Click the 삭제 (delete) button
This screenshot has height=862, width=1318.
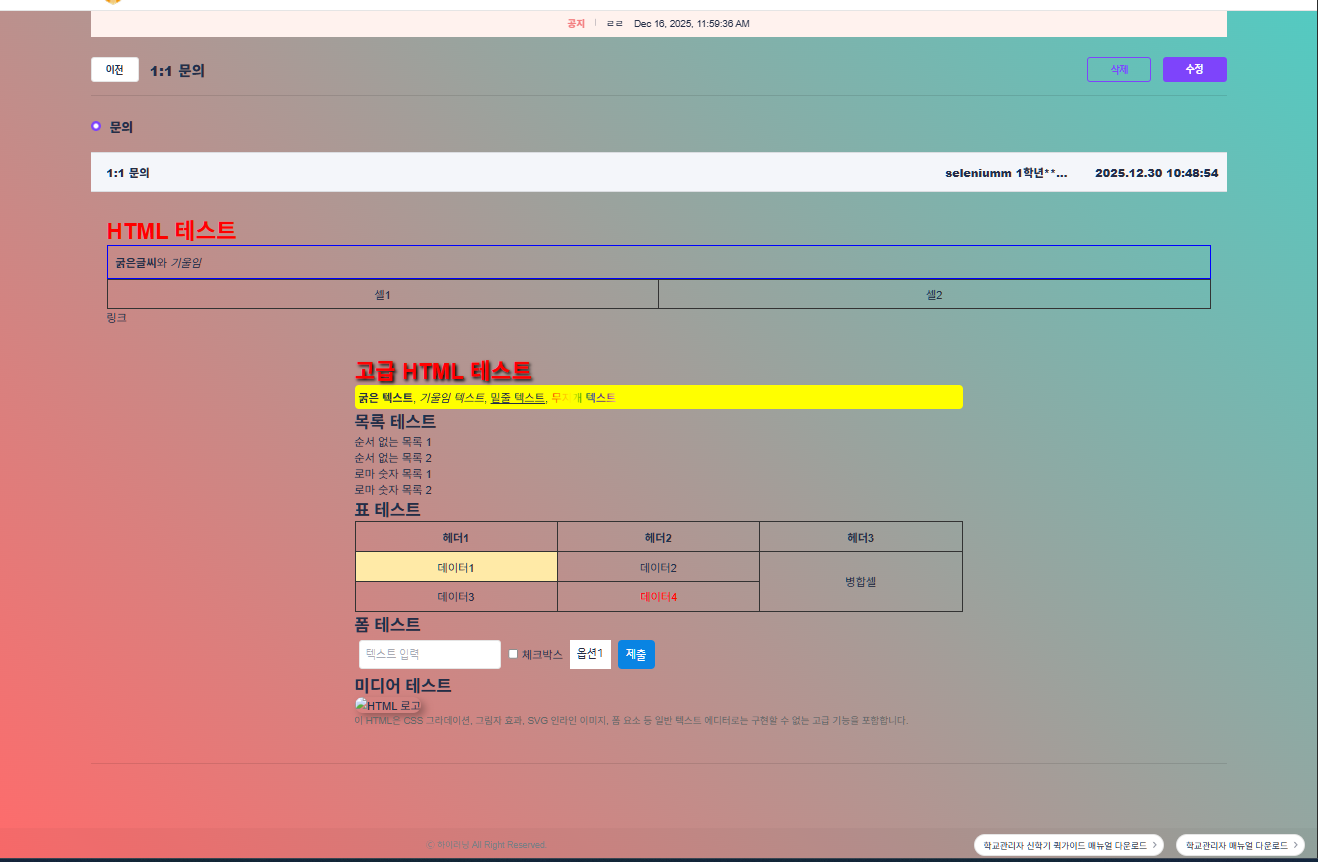[x=1118, y=69]
